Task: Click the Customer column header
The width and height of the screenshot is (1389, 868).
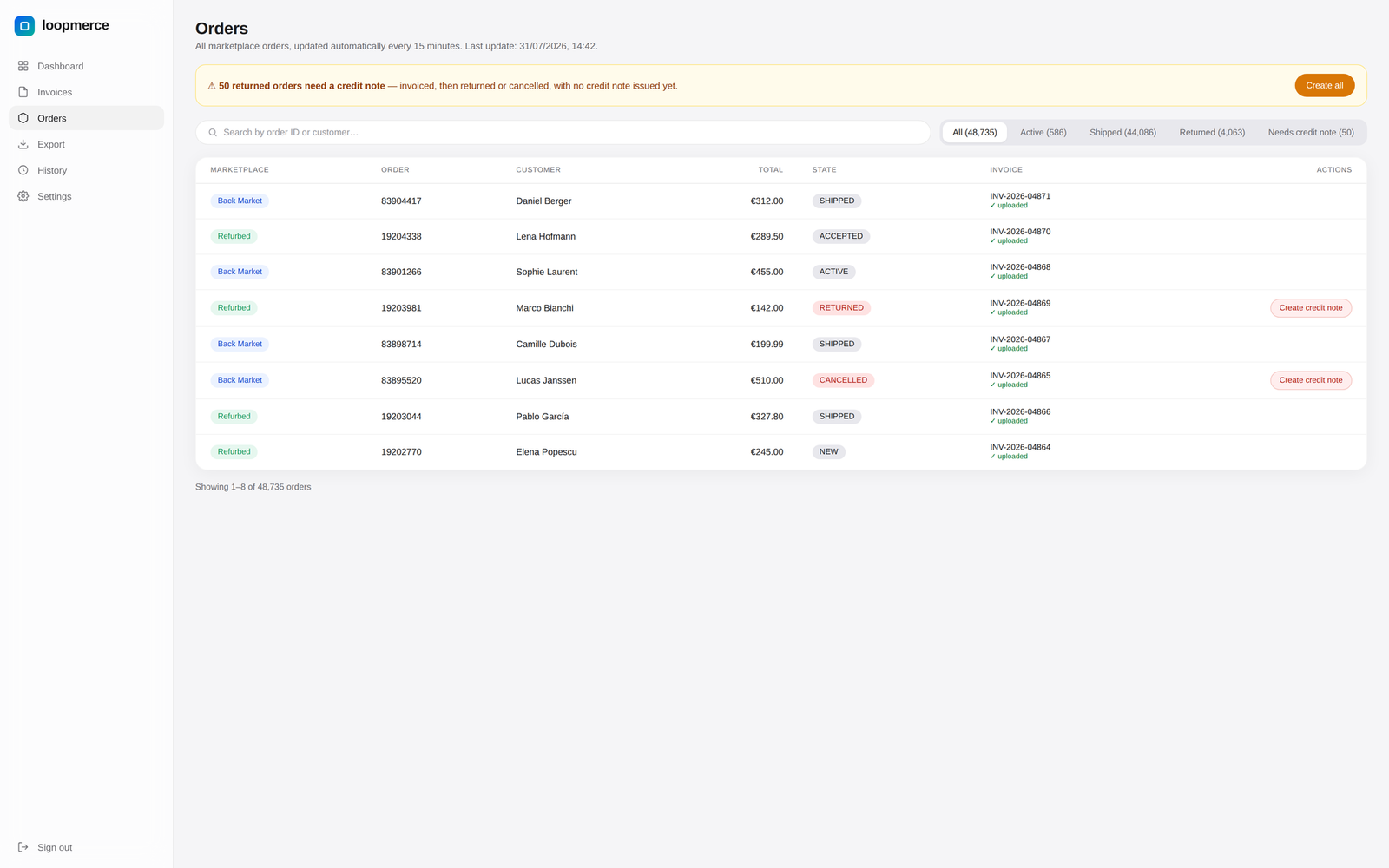Action: click(538, 170)
